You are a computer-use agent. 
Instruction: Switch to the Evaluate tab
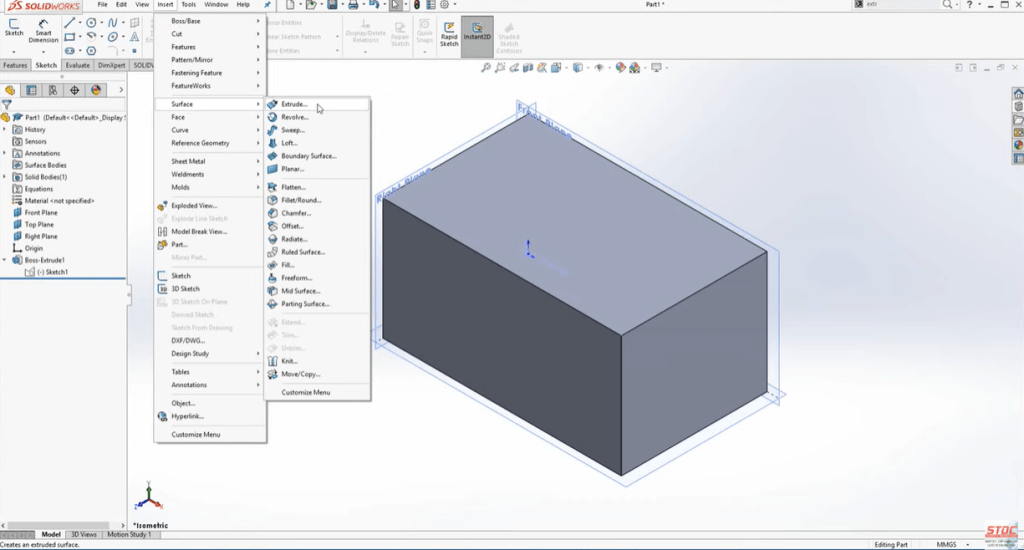pyautogui.click(x=78, y=65)
